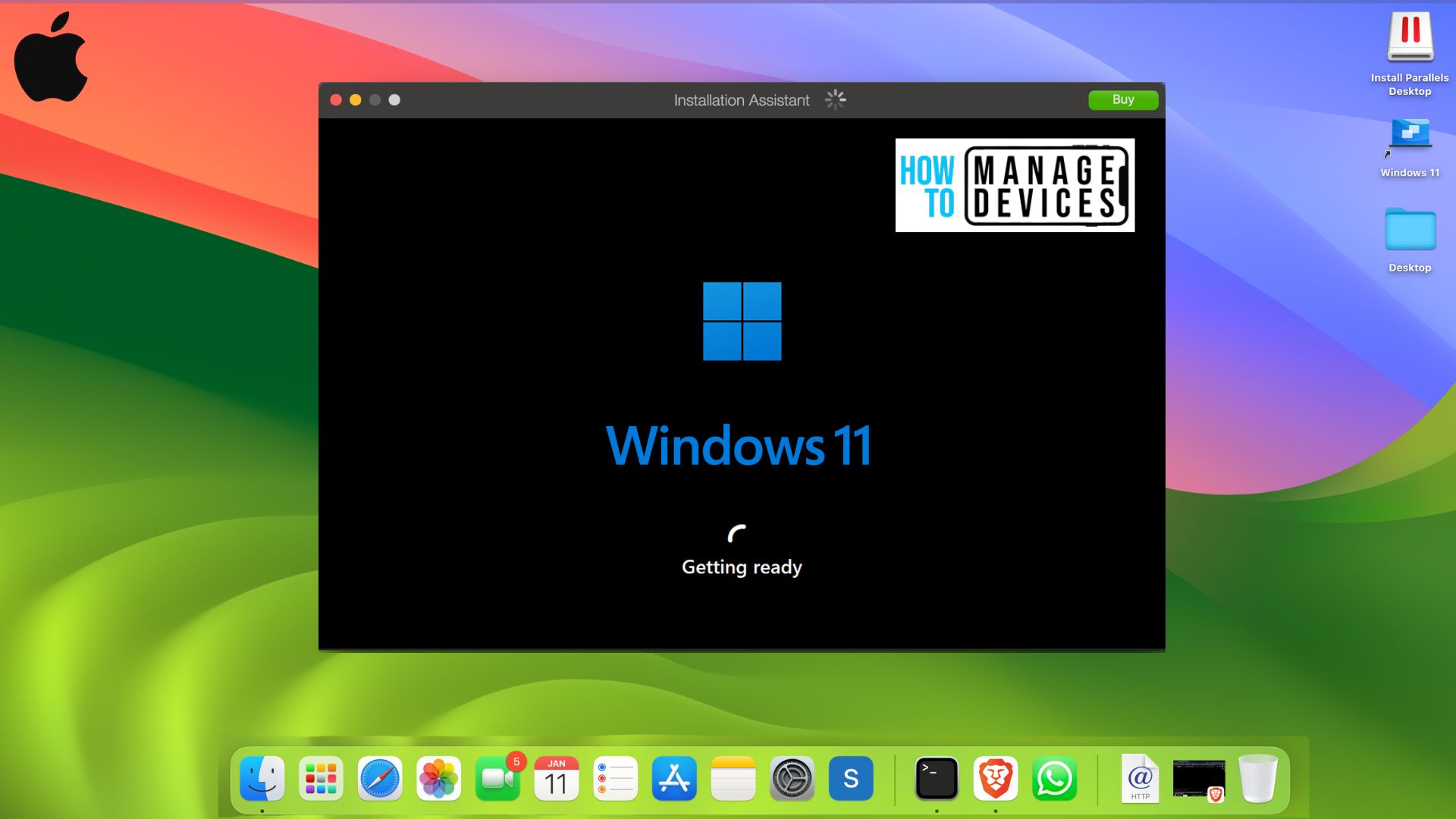Viewport: 1456px width, 819px height.
Task: Launch the App Store from dock
Action: click(x=674, y=779)
